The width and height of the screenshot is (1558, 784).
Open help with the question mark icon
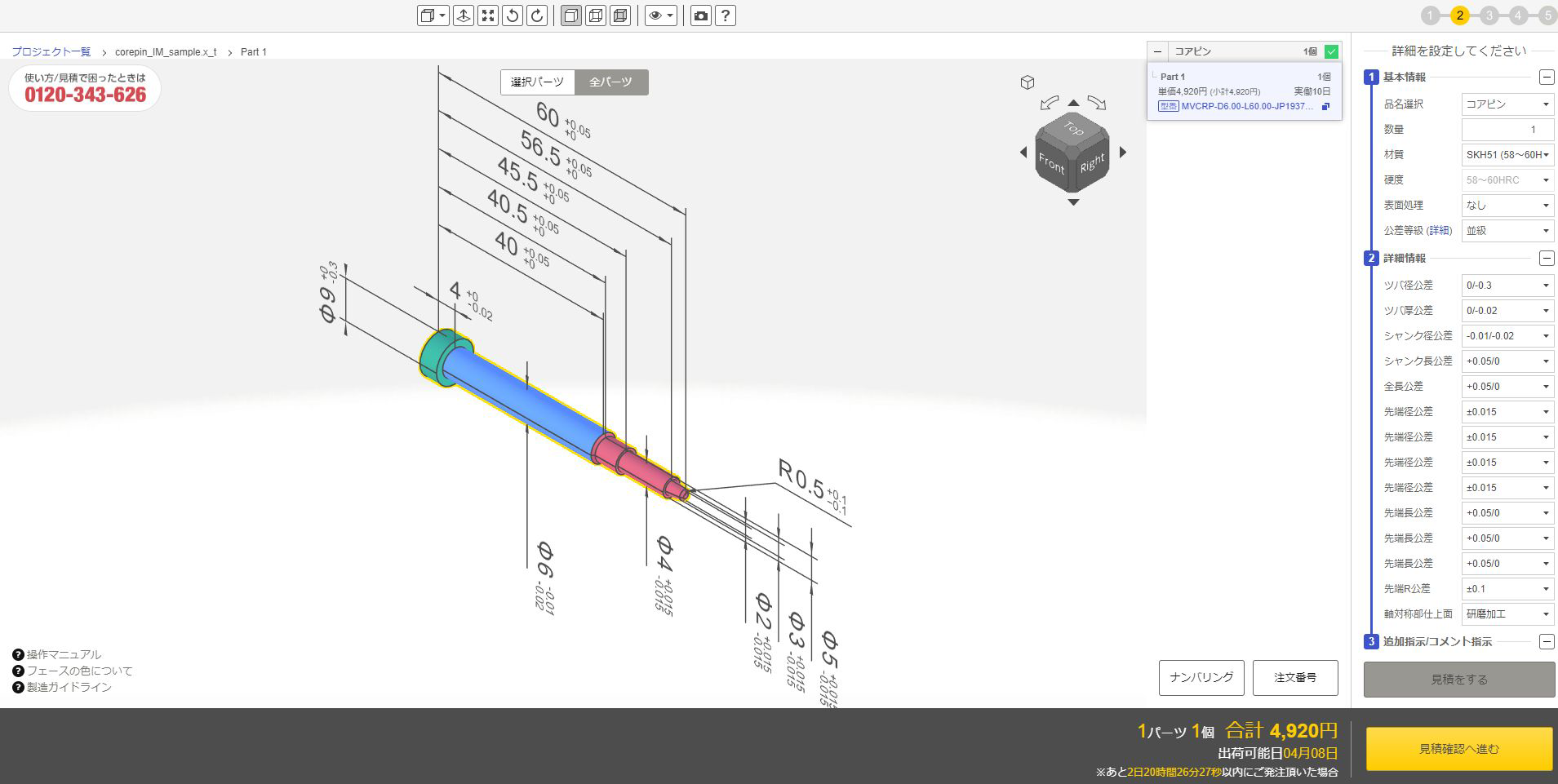pos(726,16)
